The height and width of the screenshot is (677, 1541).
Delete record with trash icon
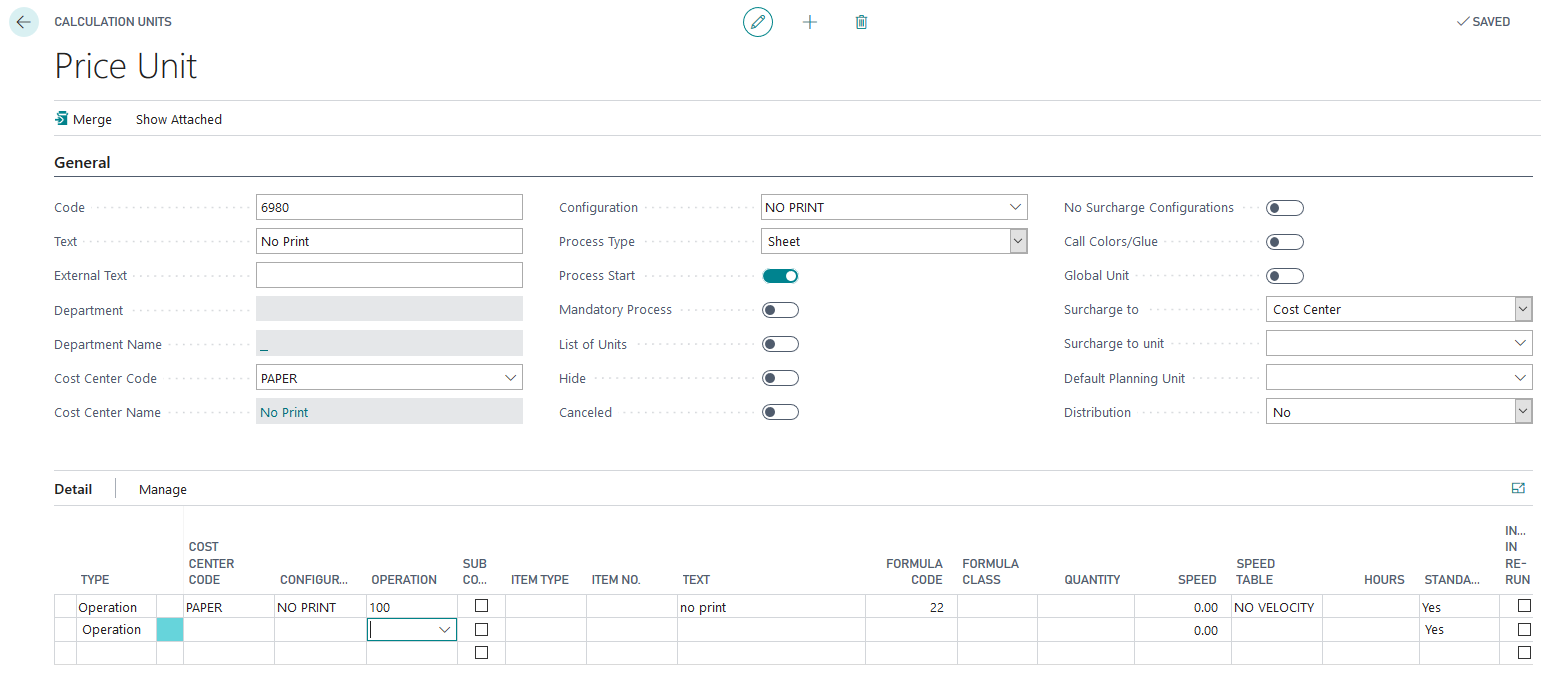(861, 22)
